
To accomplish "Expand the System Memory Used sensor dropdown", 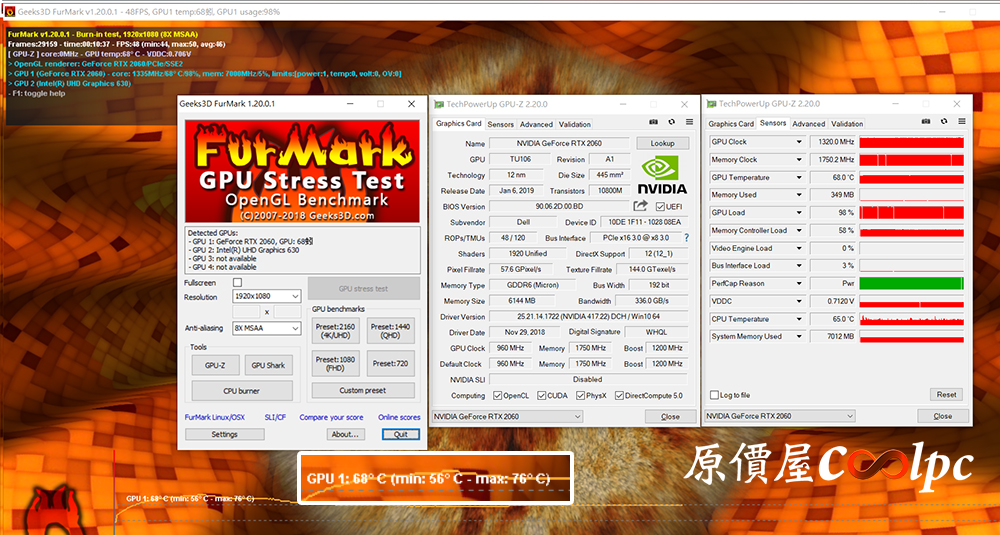I will [x=798, y=336].
